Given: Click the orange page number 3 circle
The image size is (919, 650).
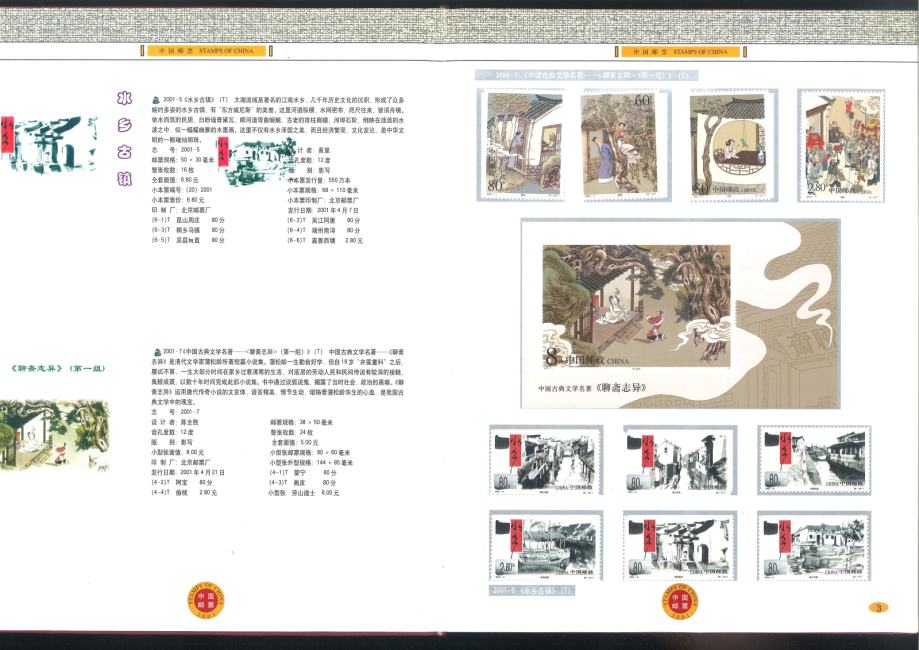Looking at the screenshot, I should tap(877, 607).
